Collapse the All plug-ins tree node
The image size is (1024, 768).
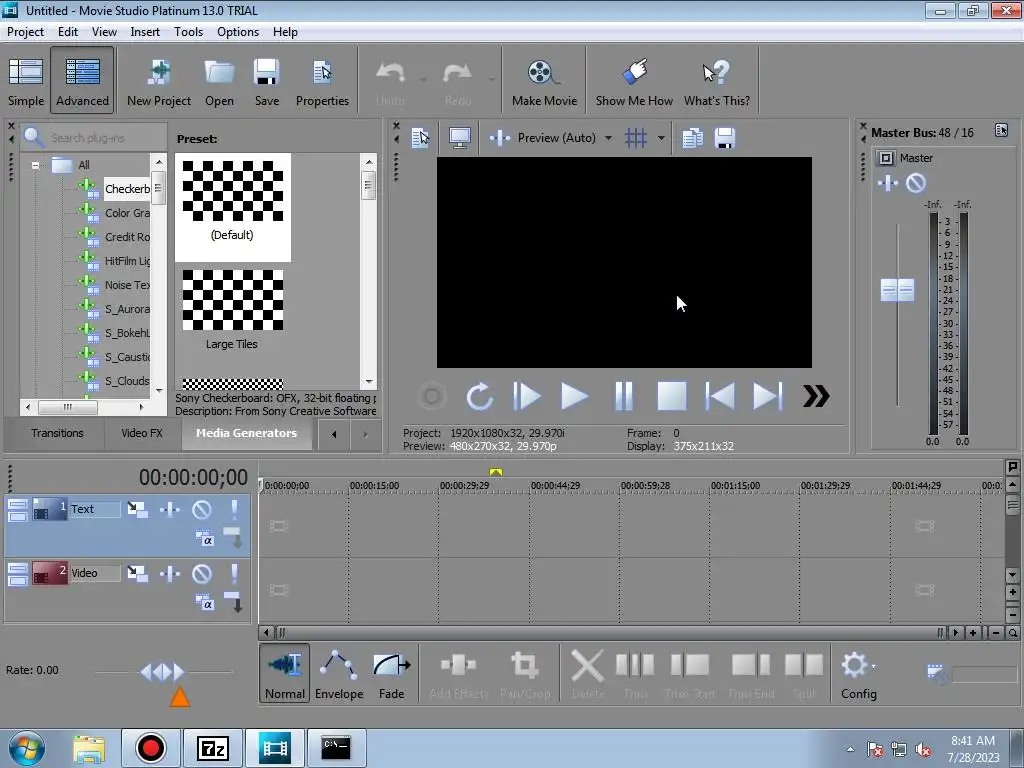coord(36,165)
